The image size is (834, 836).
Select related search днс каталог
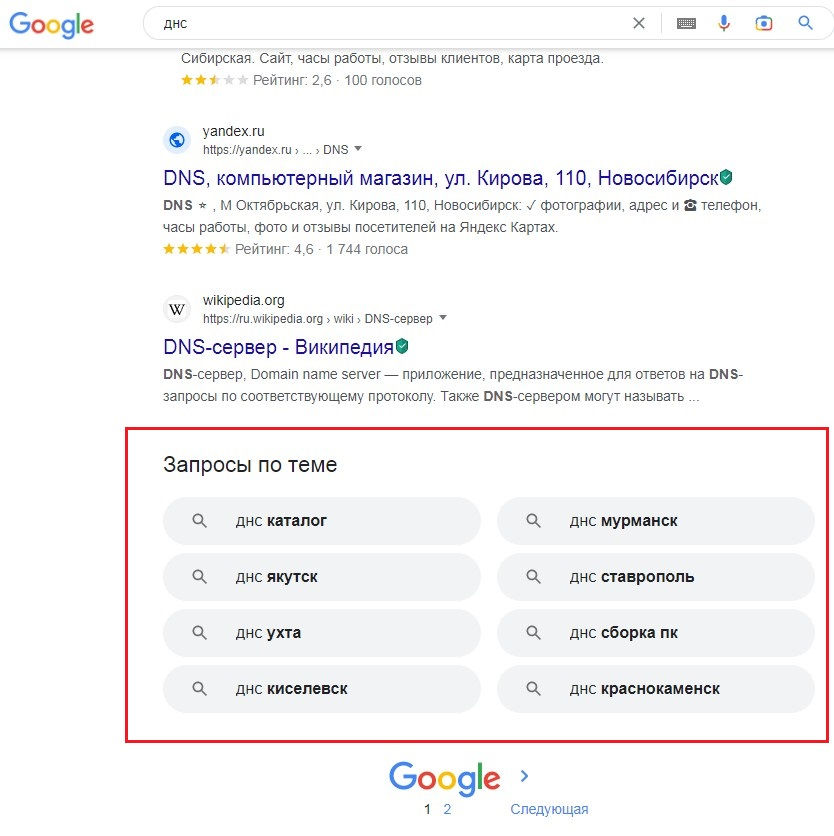(322, 521)
